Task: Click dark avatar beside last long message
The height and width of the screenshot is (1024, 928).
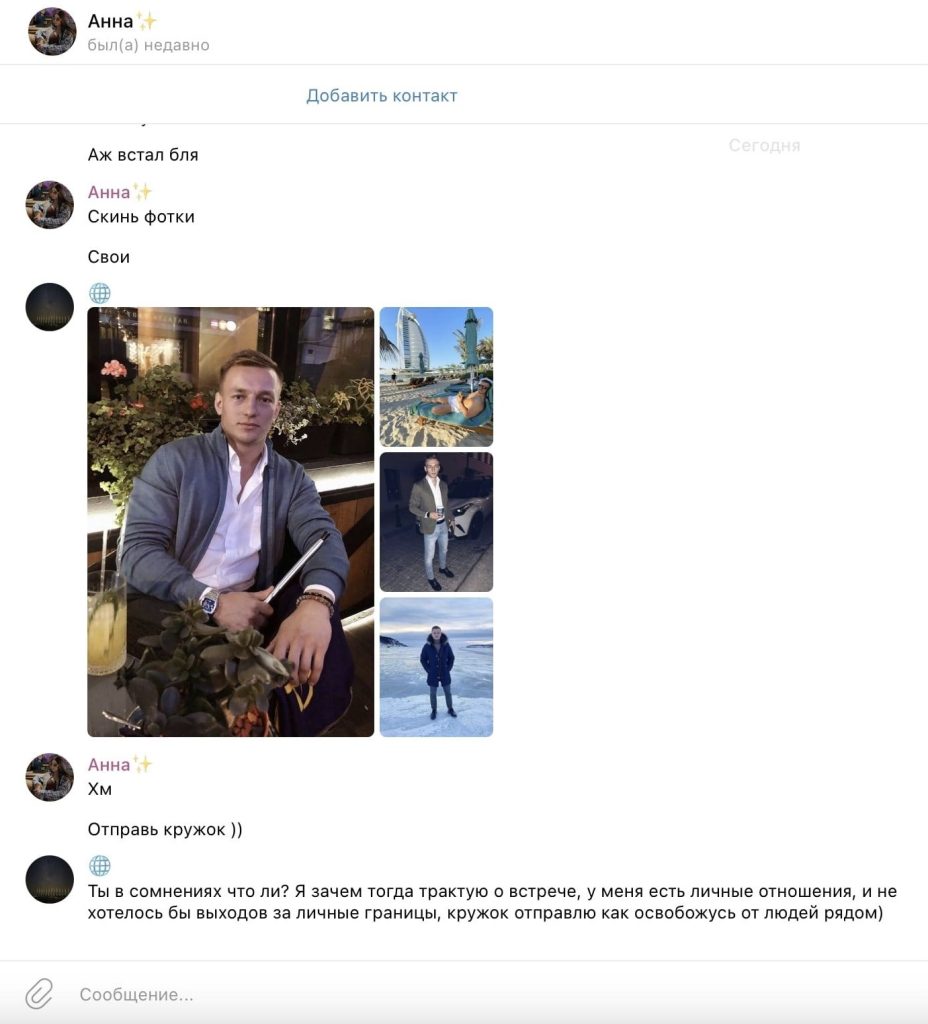Action: click(50, 879)
